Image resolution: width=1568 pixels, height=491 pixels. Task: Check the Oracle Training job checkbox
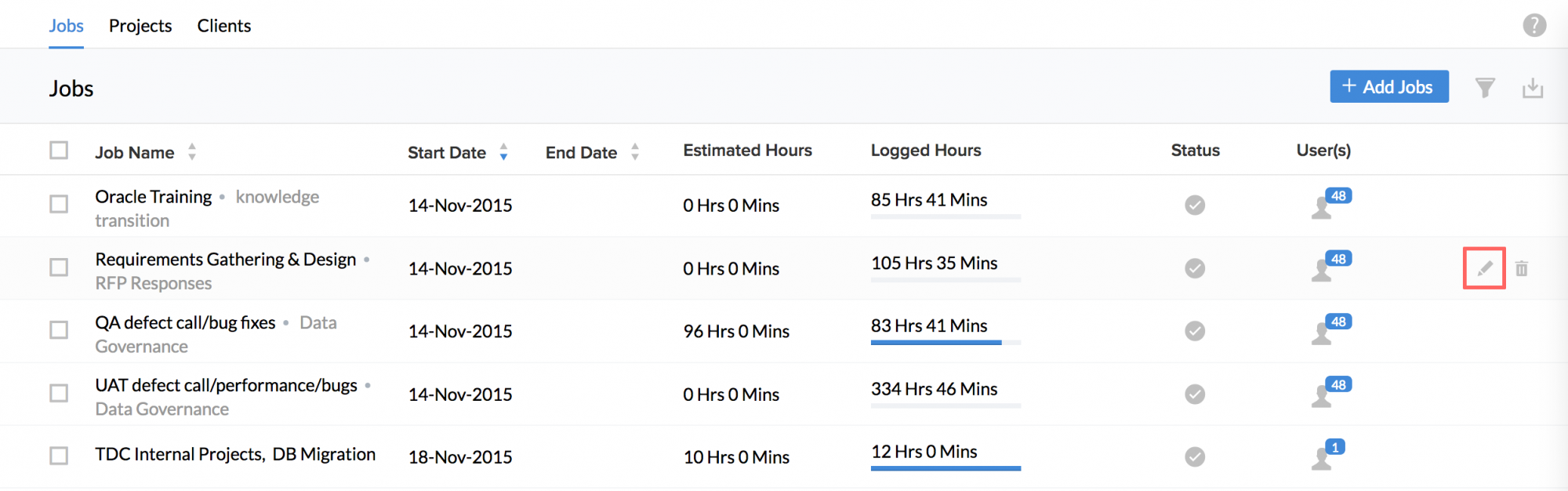pos(59,204)
